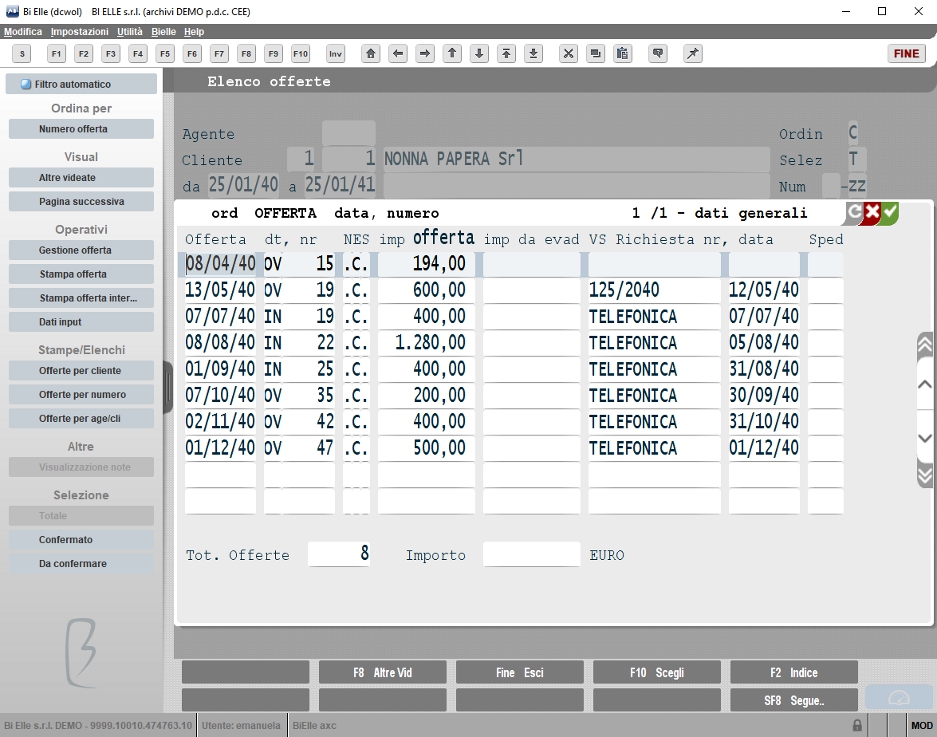Click Pagina successiva button
Image resolution: width=937 pixels, height=737 pixels.
pos(81,201)
